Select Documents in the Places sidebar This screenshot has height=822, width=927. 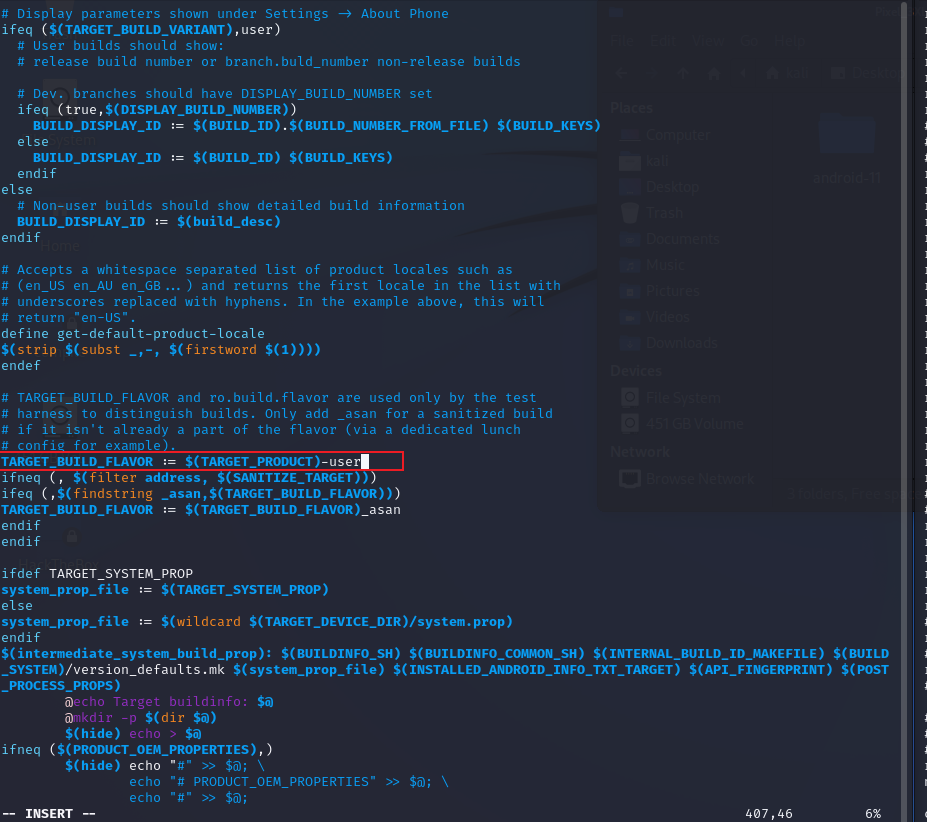click(x=682, y=239)
